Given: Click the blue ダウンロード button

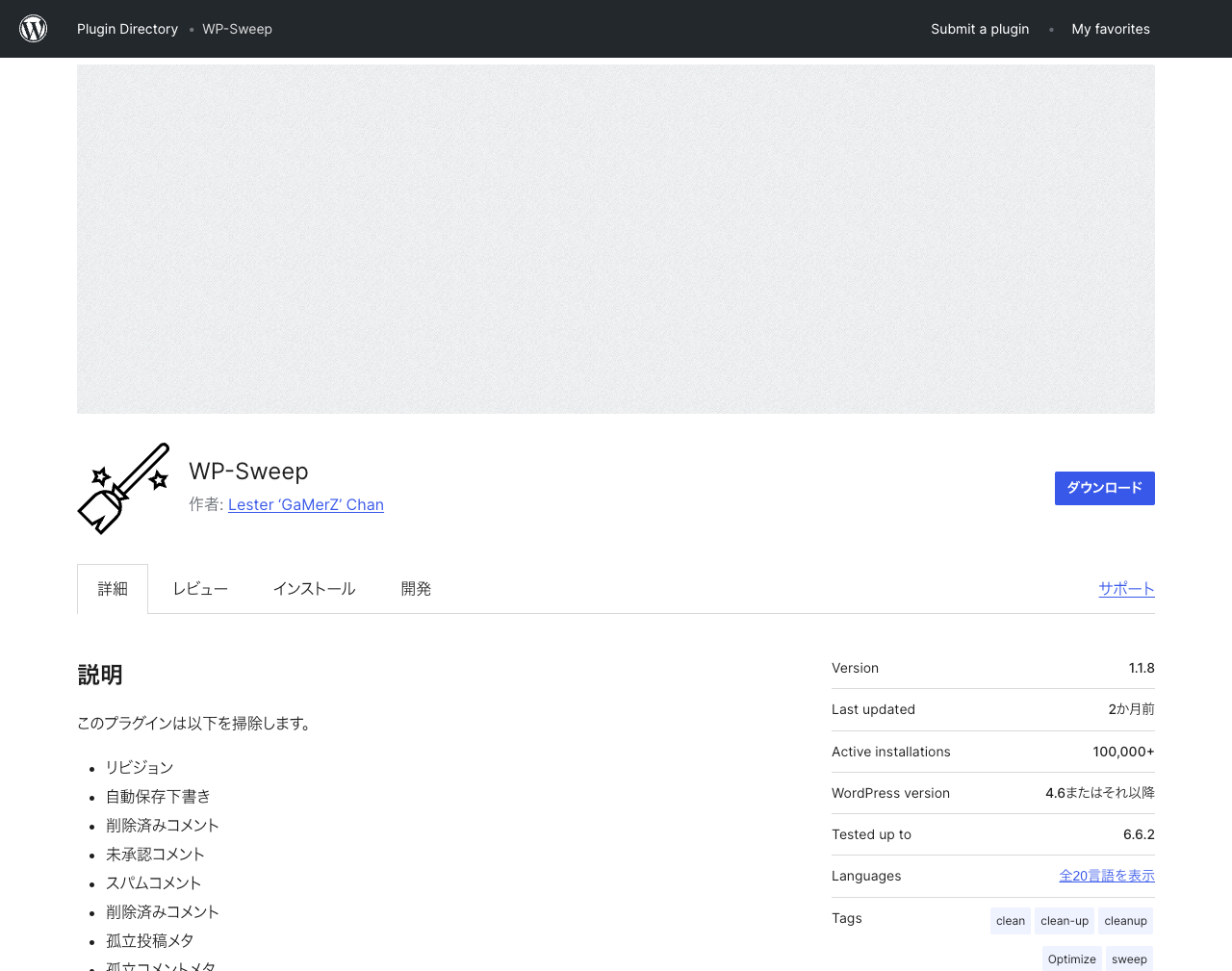Looking at the screenshot, I should (1105, 488).
